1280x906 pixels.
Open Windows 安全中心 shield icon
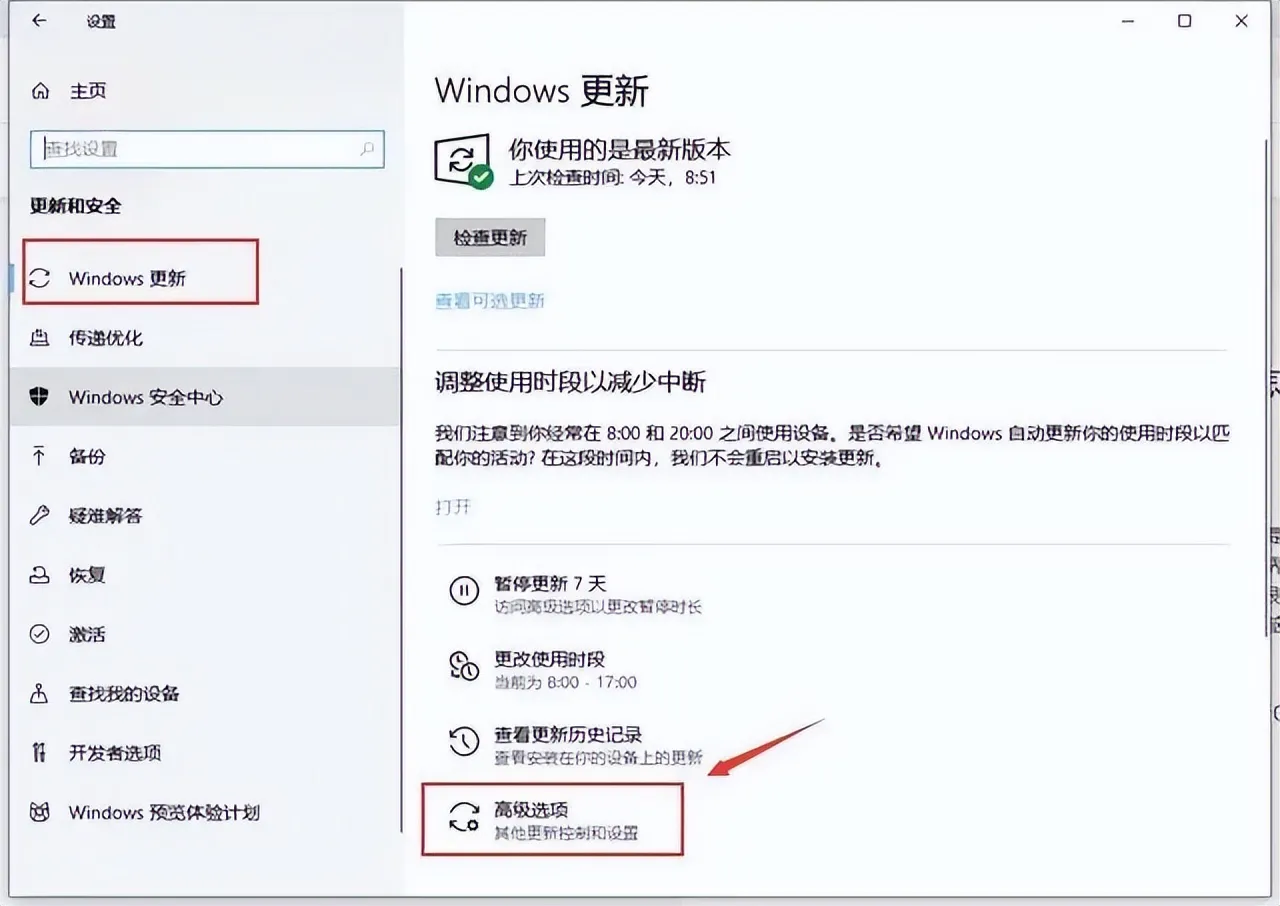(x=40, y=397)
